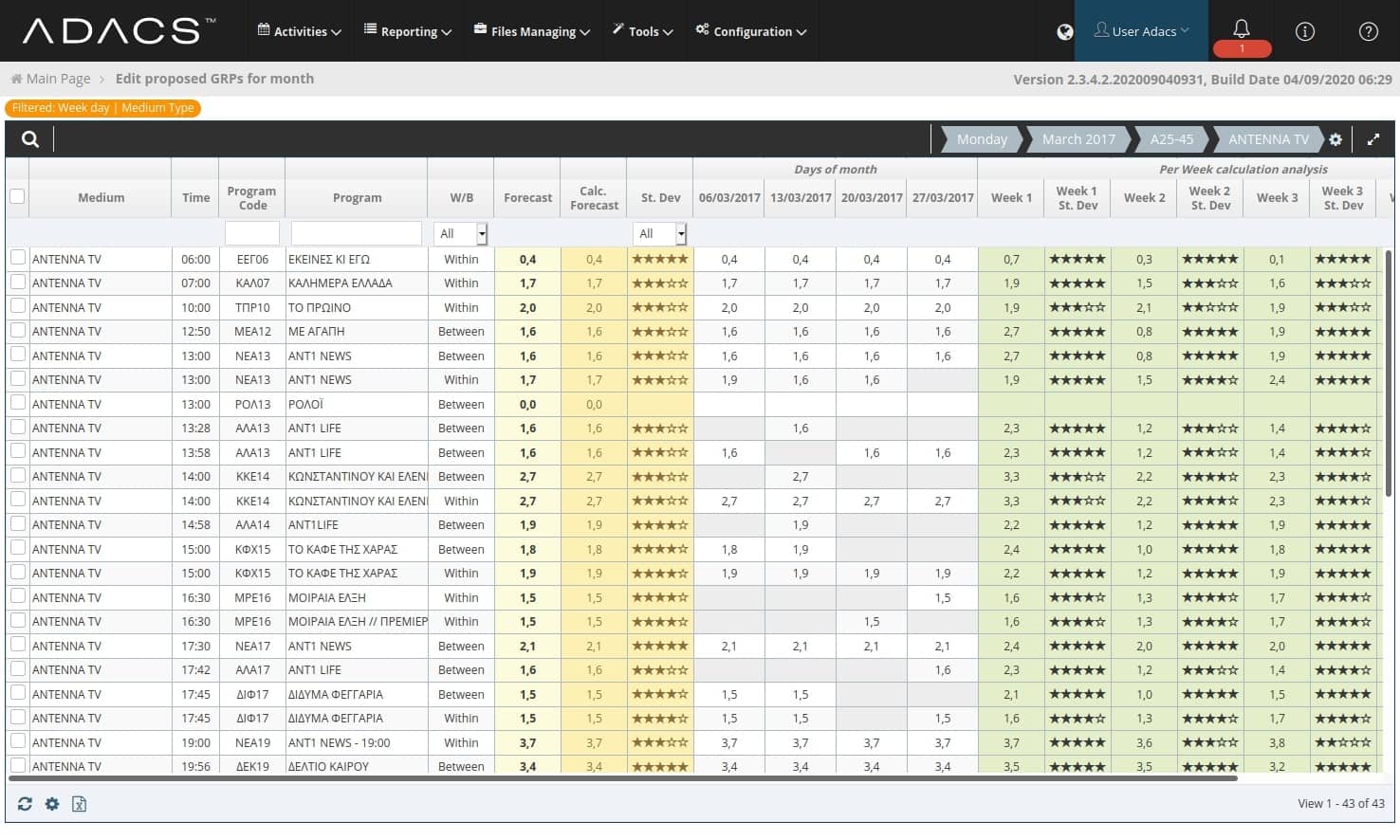Open the help question mark icon

(x=1368, y=31)
